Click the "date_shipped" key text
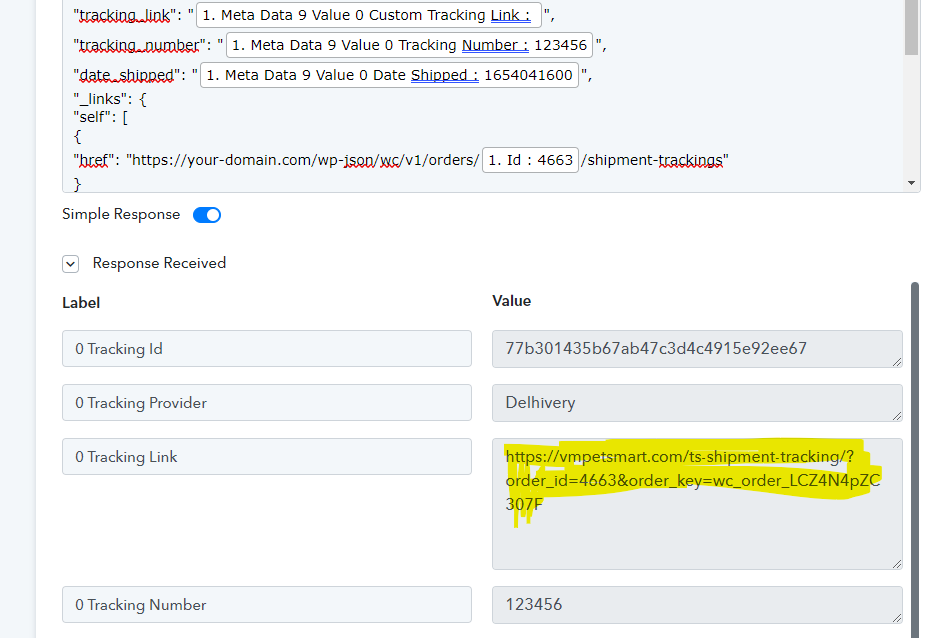The width and height of the screenshot is (934, 638). (x=127, y=76)
